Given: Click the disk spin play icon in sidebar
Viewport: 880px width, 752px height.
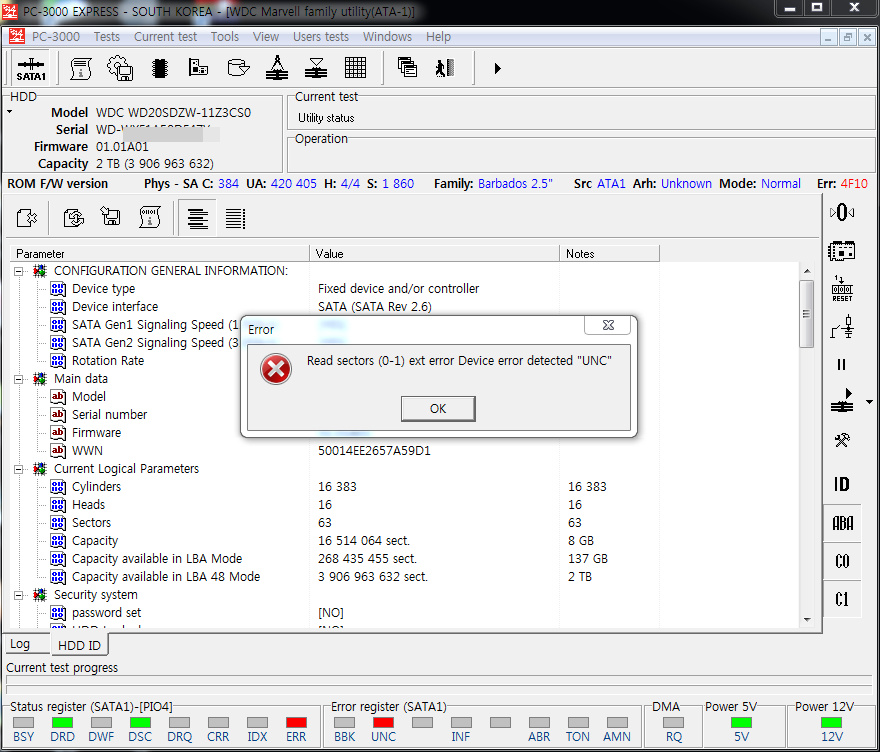Looking at the screenshot, I should click(842, 401).
